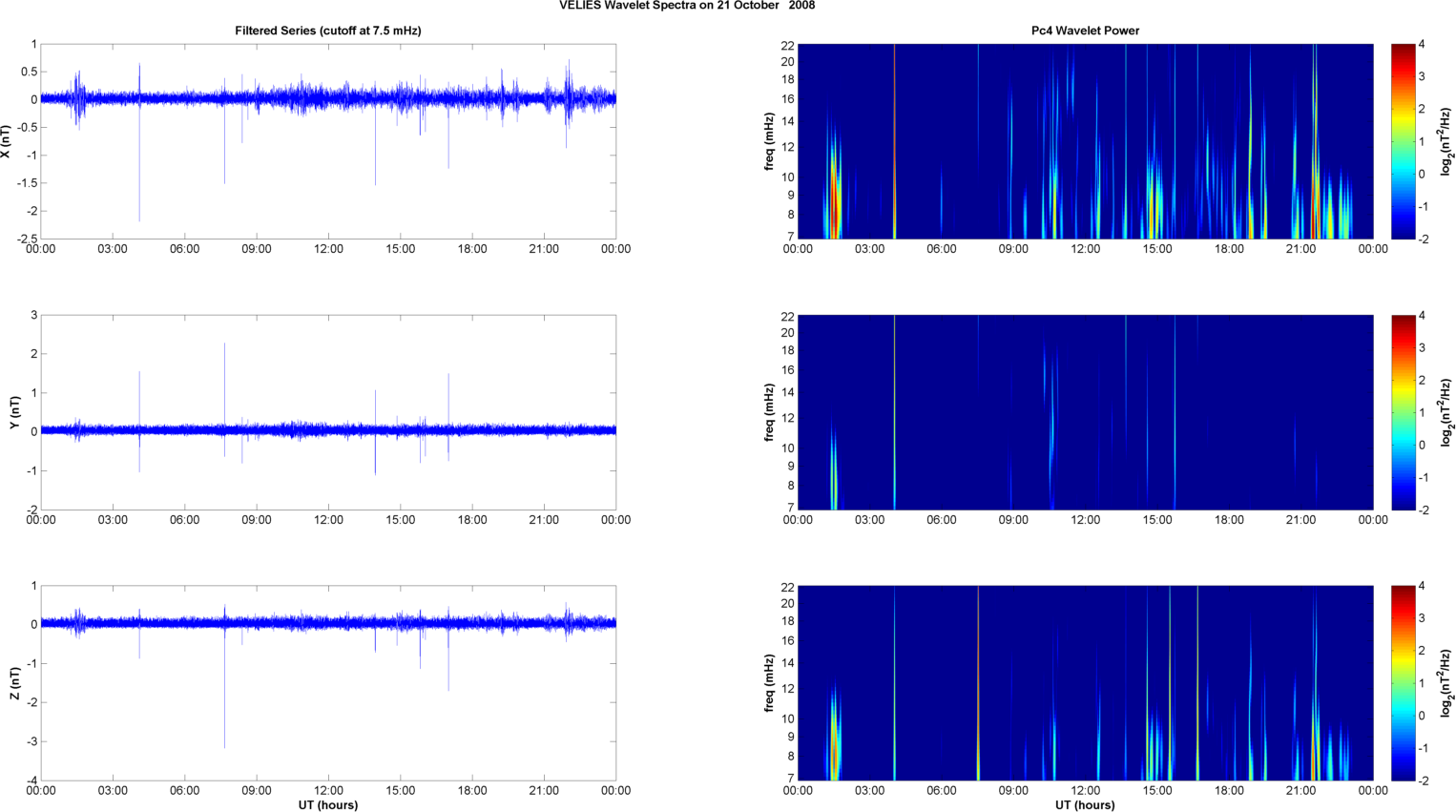Select the colorbar beside the middle spectrogram
Screen dimensions: 1456x812
pyautogui.click(x=1403, y=412)
